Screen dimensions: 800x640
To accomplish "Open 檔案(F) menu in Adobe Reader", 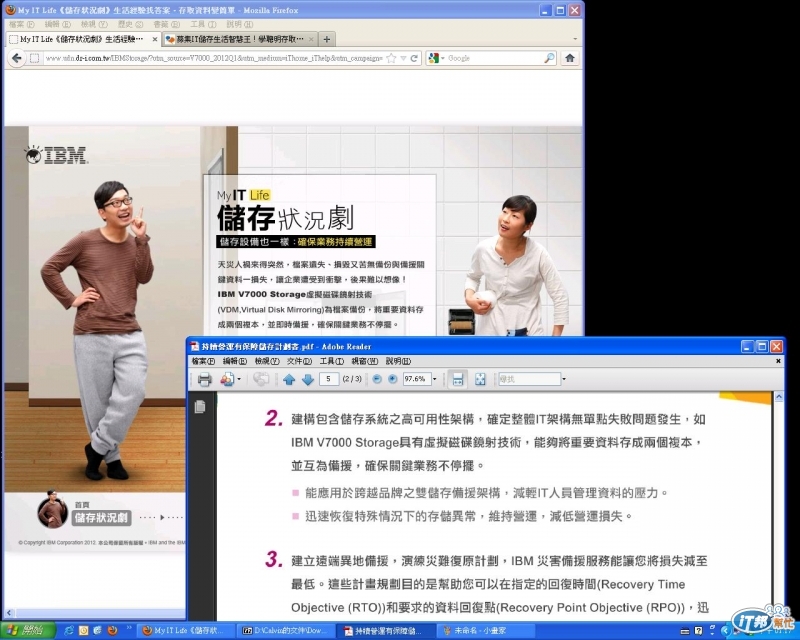I will click(x=203, y=361).
